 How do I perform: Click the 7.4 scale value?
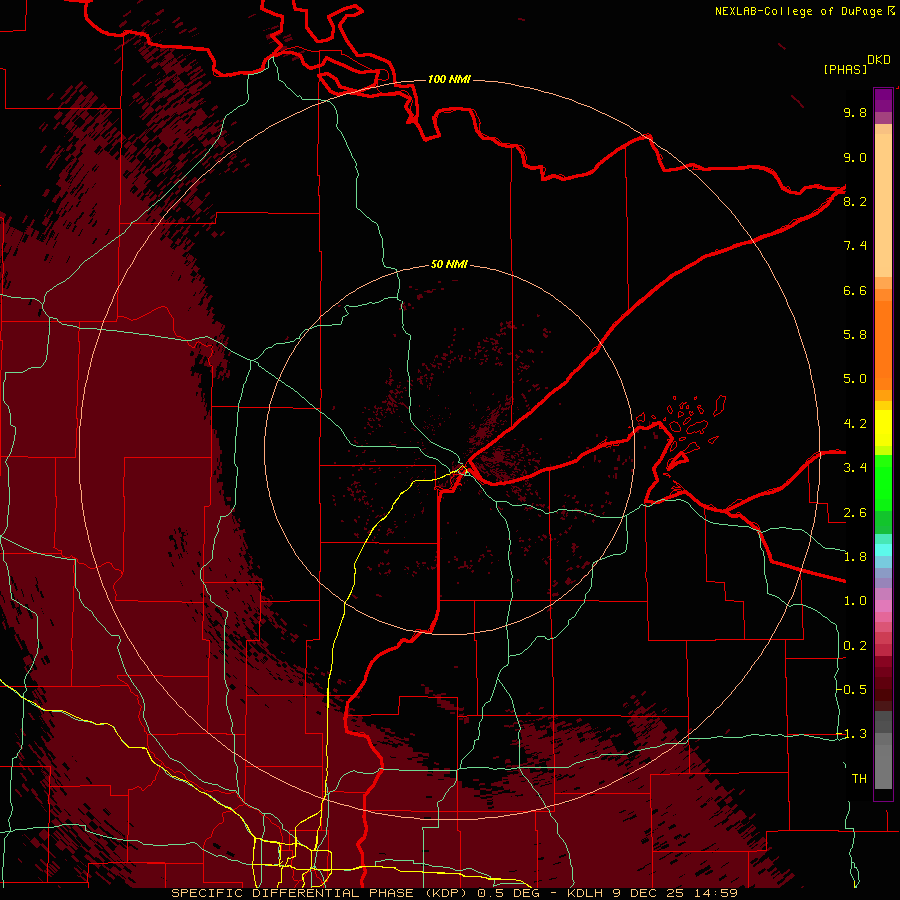pos(855,246)
